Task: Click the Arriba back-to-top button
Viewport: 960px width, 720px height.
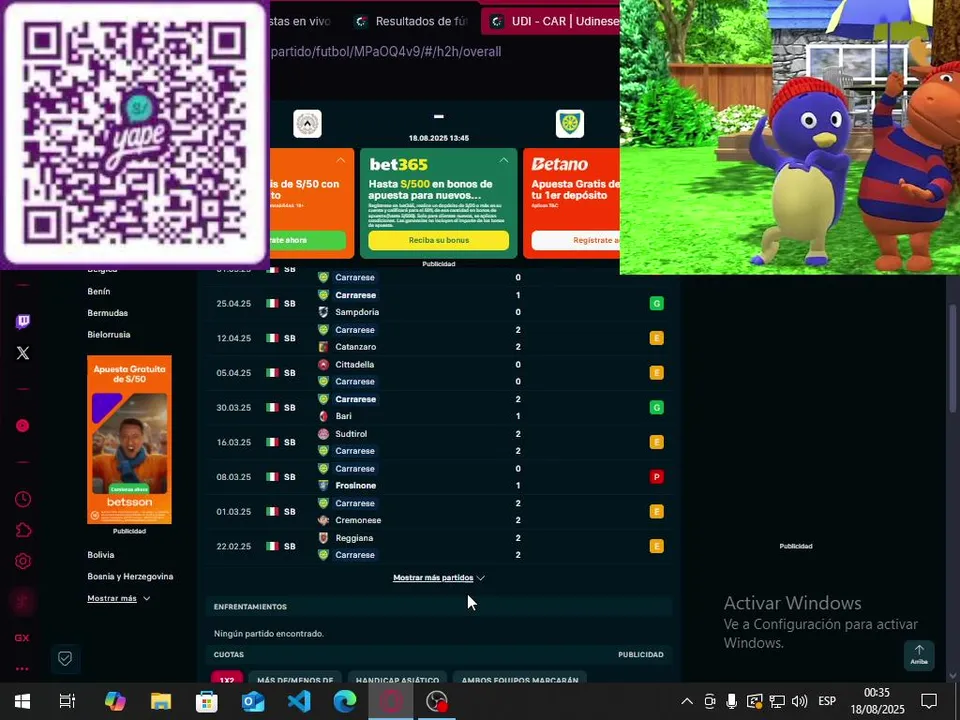Action: (919, 655)
